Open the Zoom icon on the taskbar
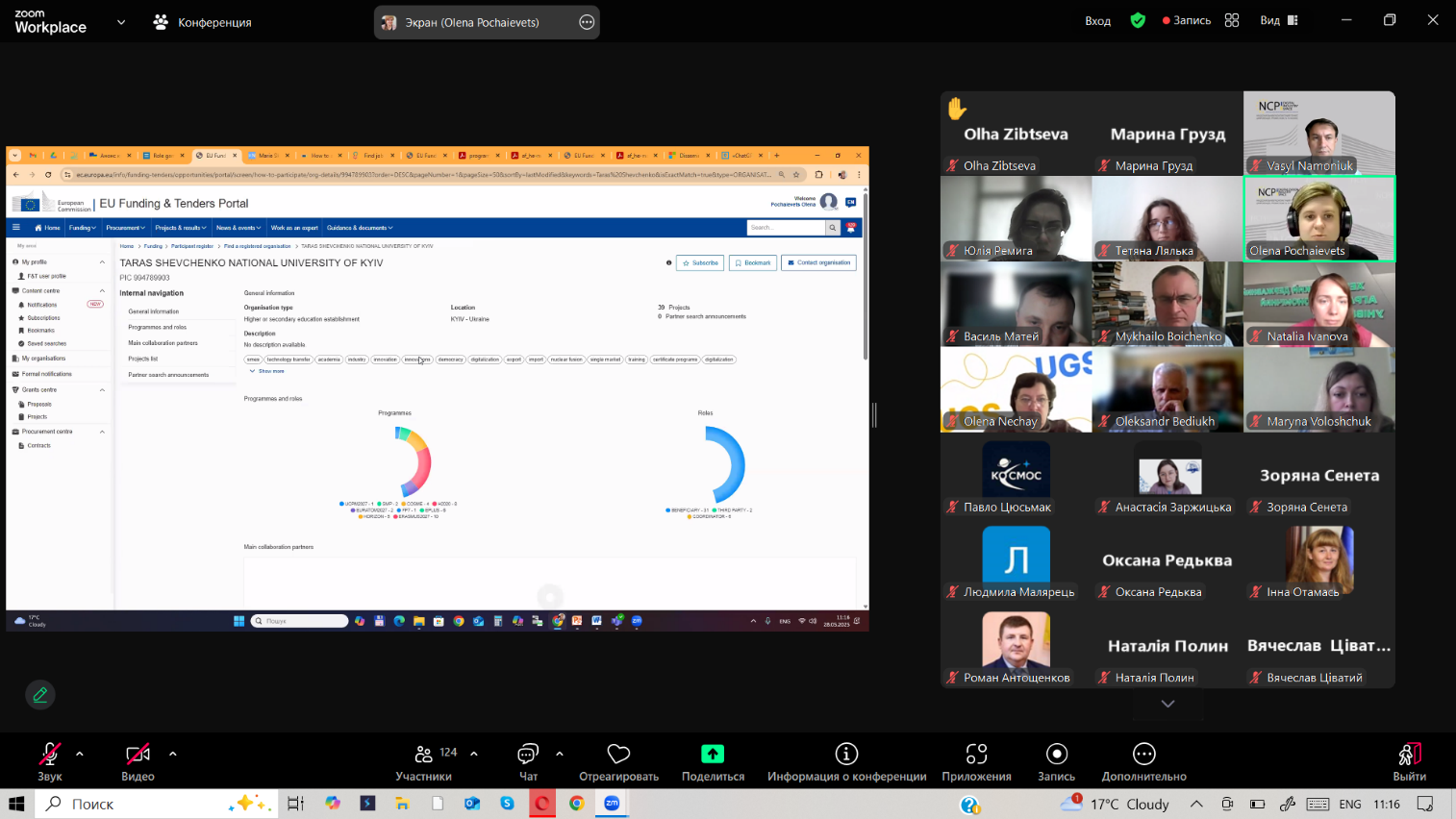Image resolution: width=1456 pixels, height=819 pixels. point(612,804)
